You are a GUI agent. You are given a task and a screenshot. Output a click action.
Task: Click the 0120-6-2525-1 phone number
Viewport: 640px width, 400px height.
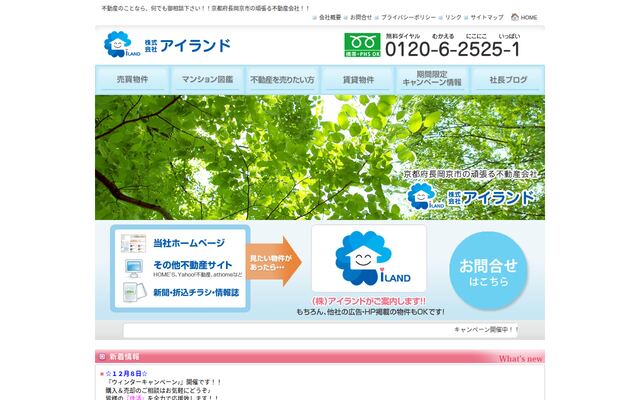pos(453,49)
